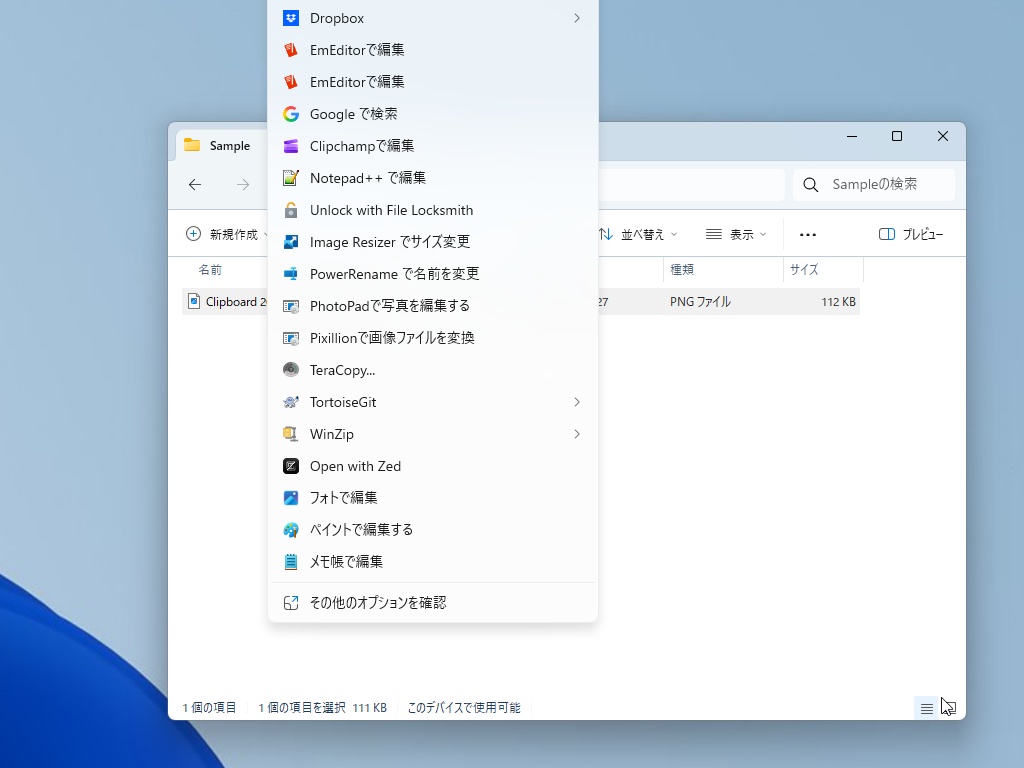Click the Notepad icon beside メモ帳で編集
Viewport: 1024px width, 768px height.
coord(291,562)
